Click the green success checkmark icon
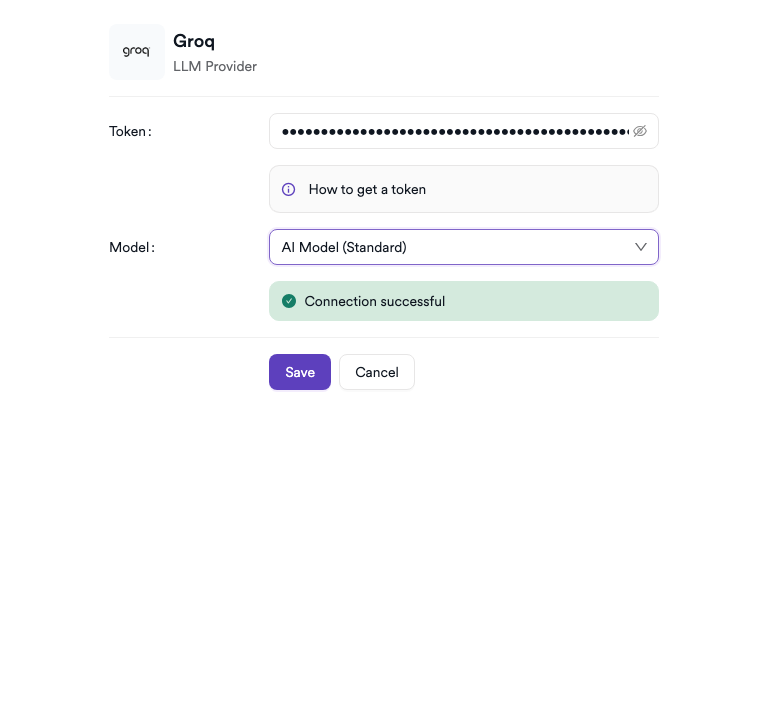 coord(289,301)
